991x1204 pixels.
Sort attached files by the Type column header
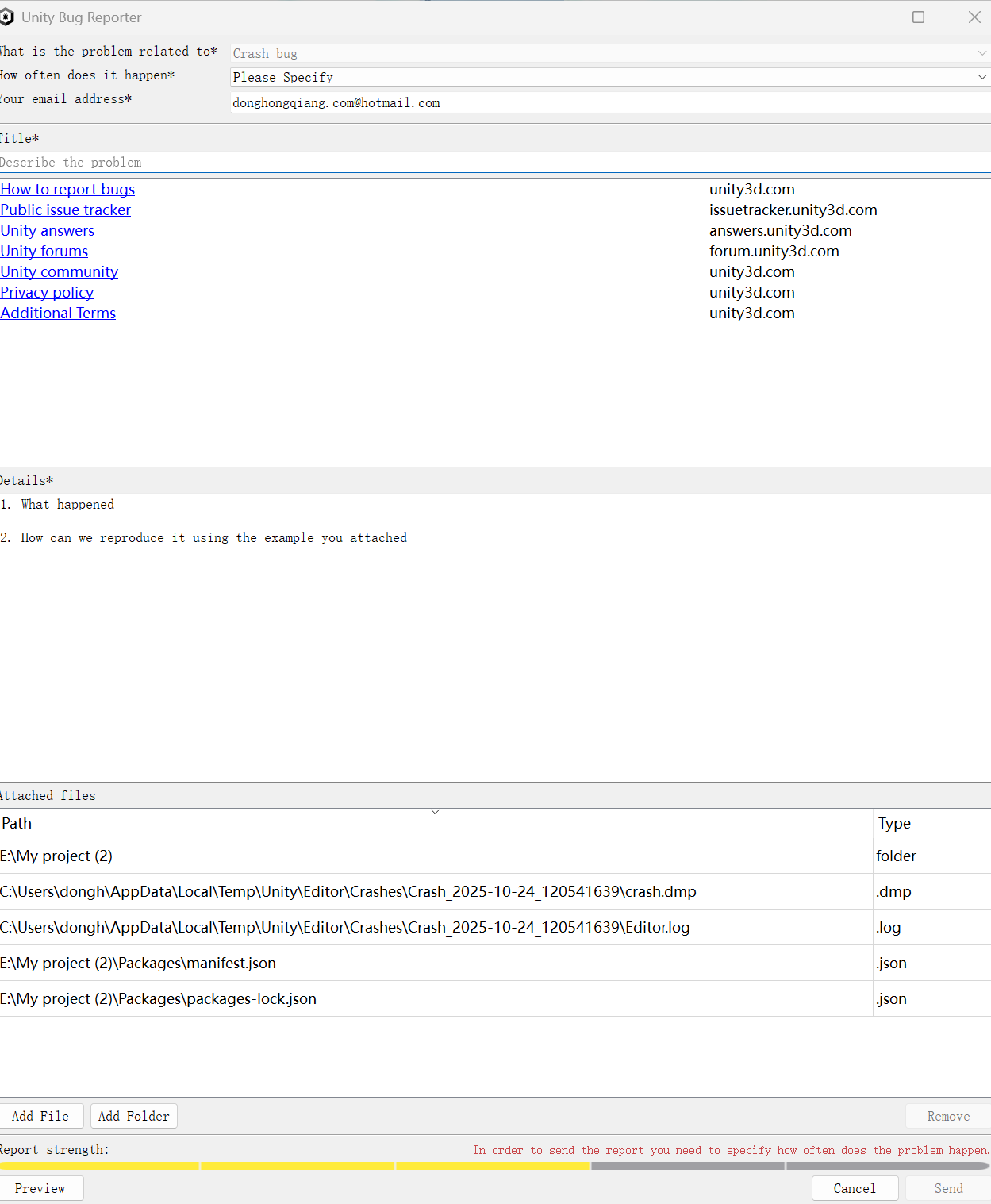(932, 823)
